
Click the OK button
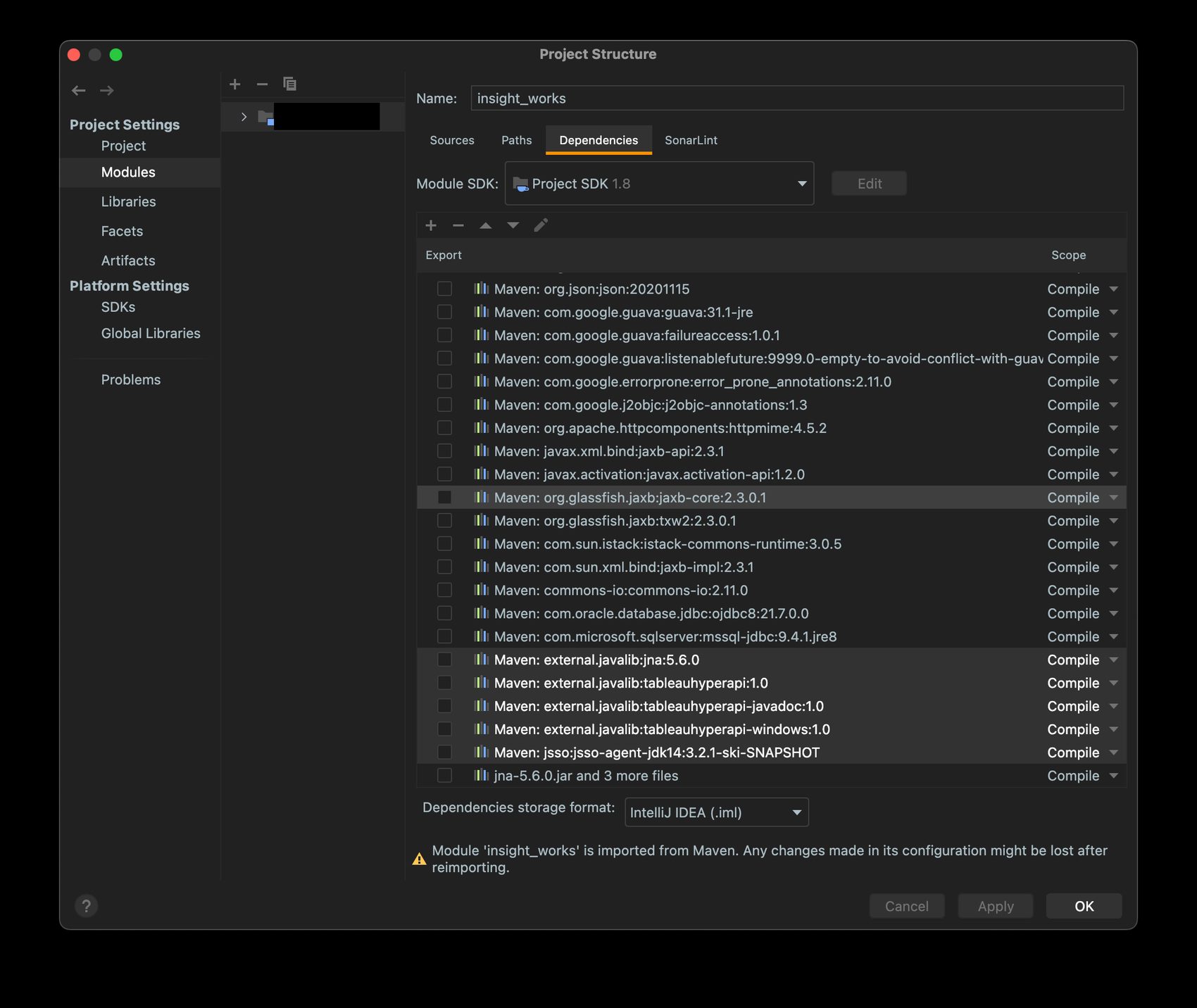pos(1084,906)
